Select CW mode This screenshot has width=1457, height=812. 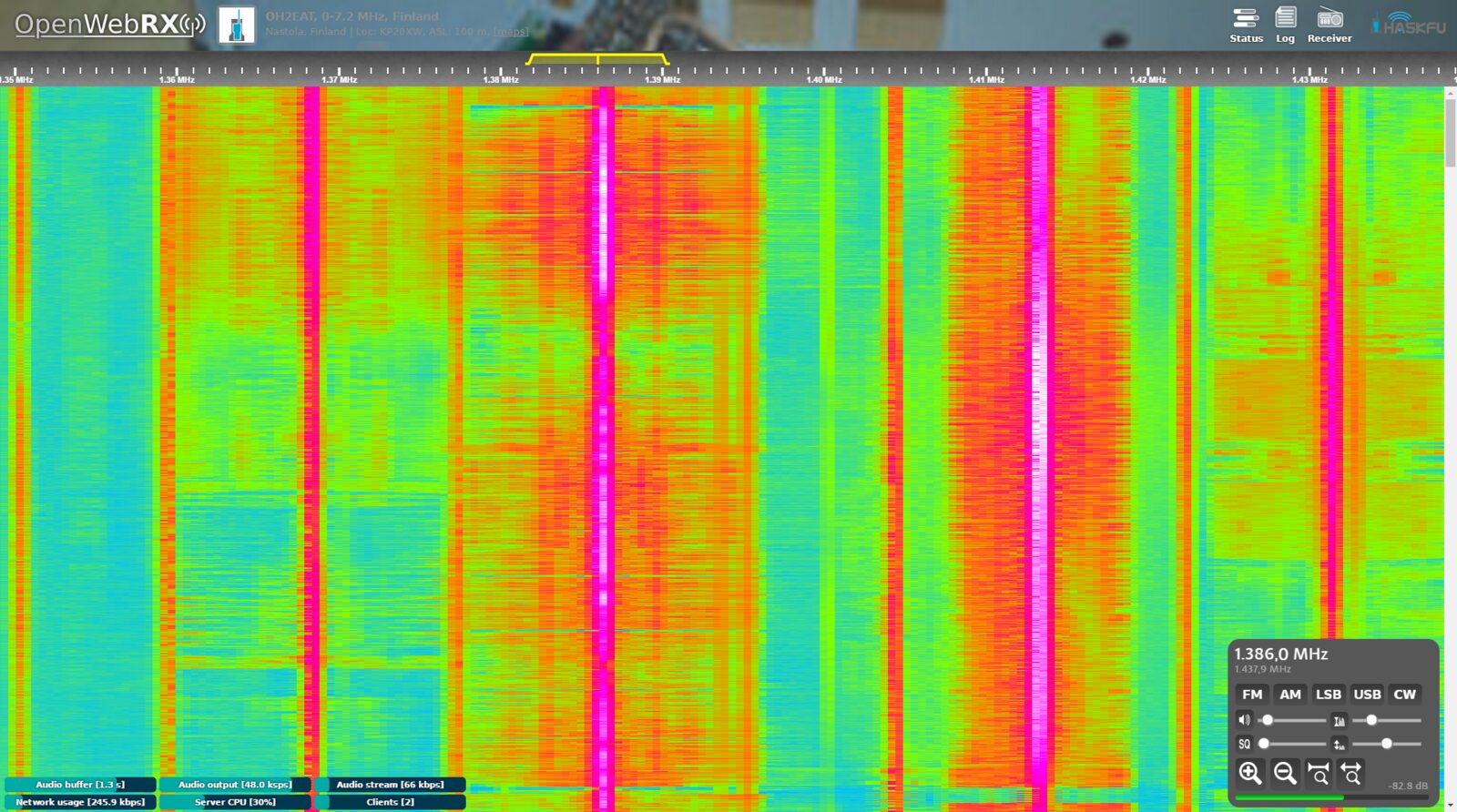[1405, 694]
